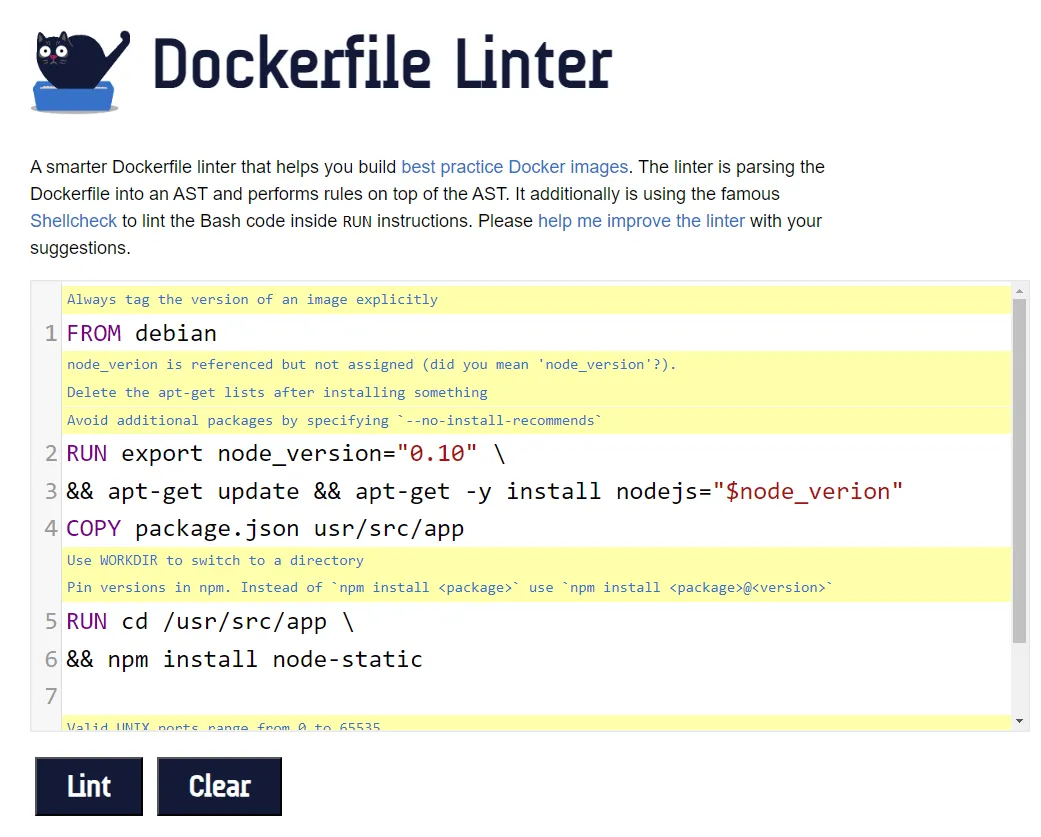Click the editor vertical scrollbar thumb

click(x=1019, y=471)
